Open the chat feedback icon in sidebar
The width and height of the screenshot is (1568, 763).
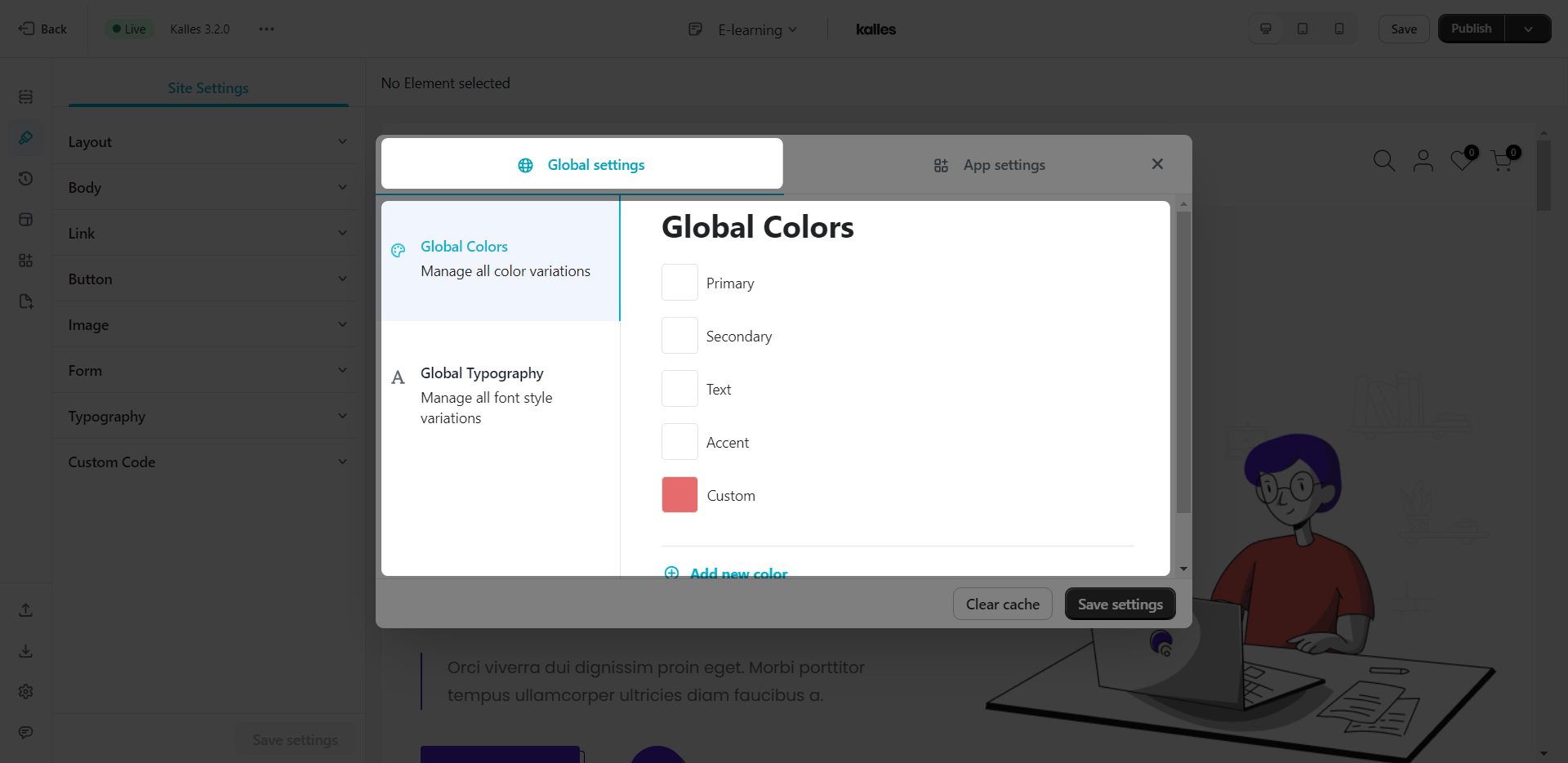click(26, 732)
